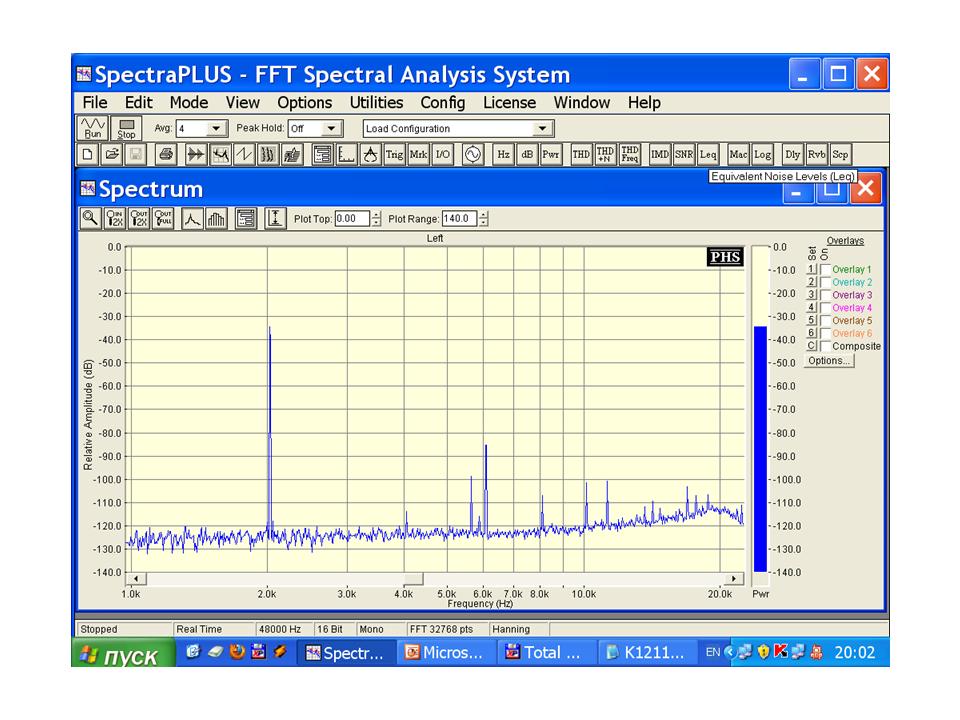This screenshot has width=960, height=720.
Task: Open the IMD utility button
Action: [x=660, y=154]
